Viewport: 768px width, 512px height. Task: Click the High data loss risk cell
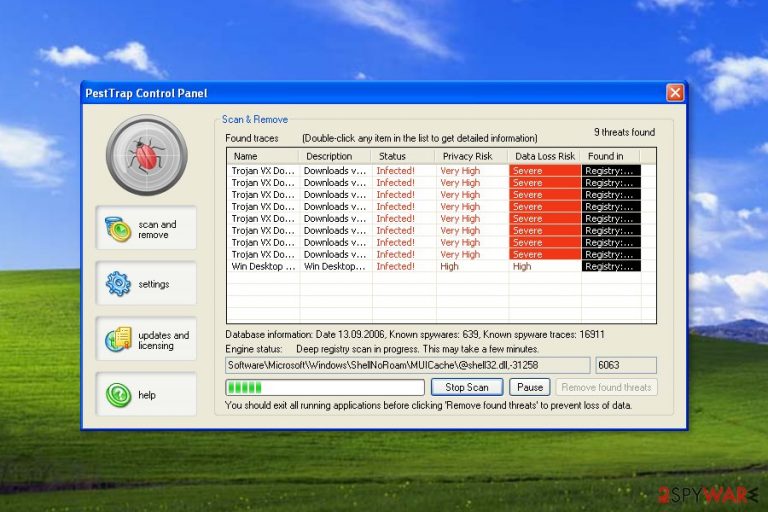point(522,267)
